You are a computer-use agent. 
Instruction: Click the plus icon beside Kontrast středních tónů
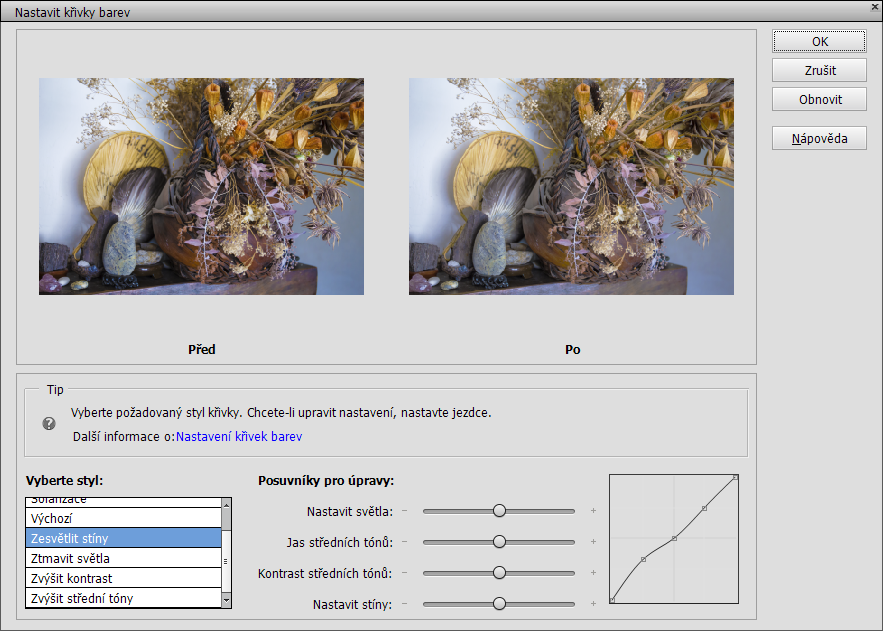(x=593, y=573)
